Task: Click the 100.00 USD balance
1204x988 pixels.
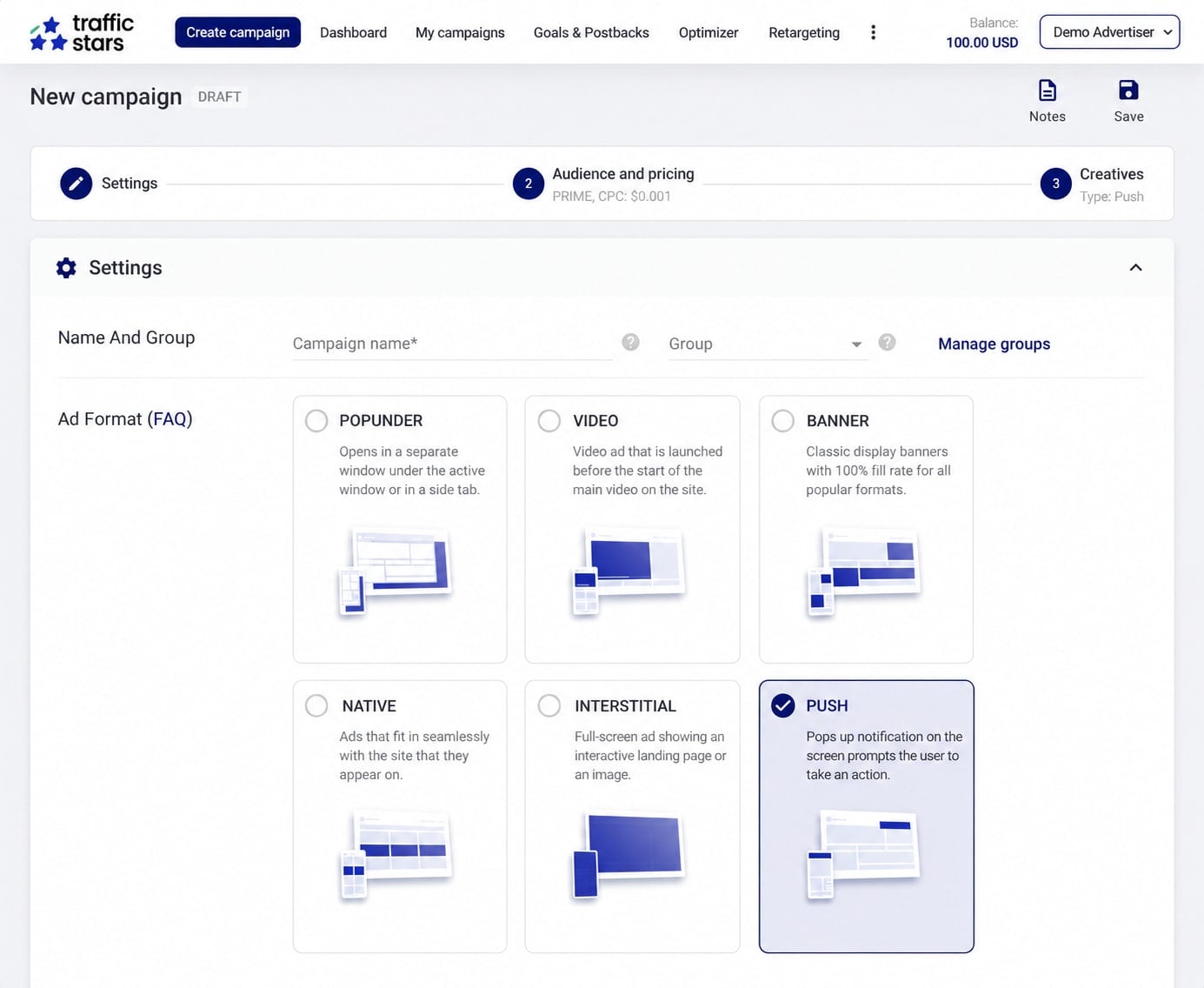Action: pos(981,43)
